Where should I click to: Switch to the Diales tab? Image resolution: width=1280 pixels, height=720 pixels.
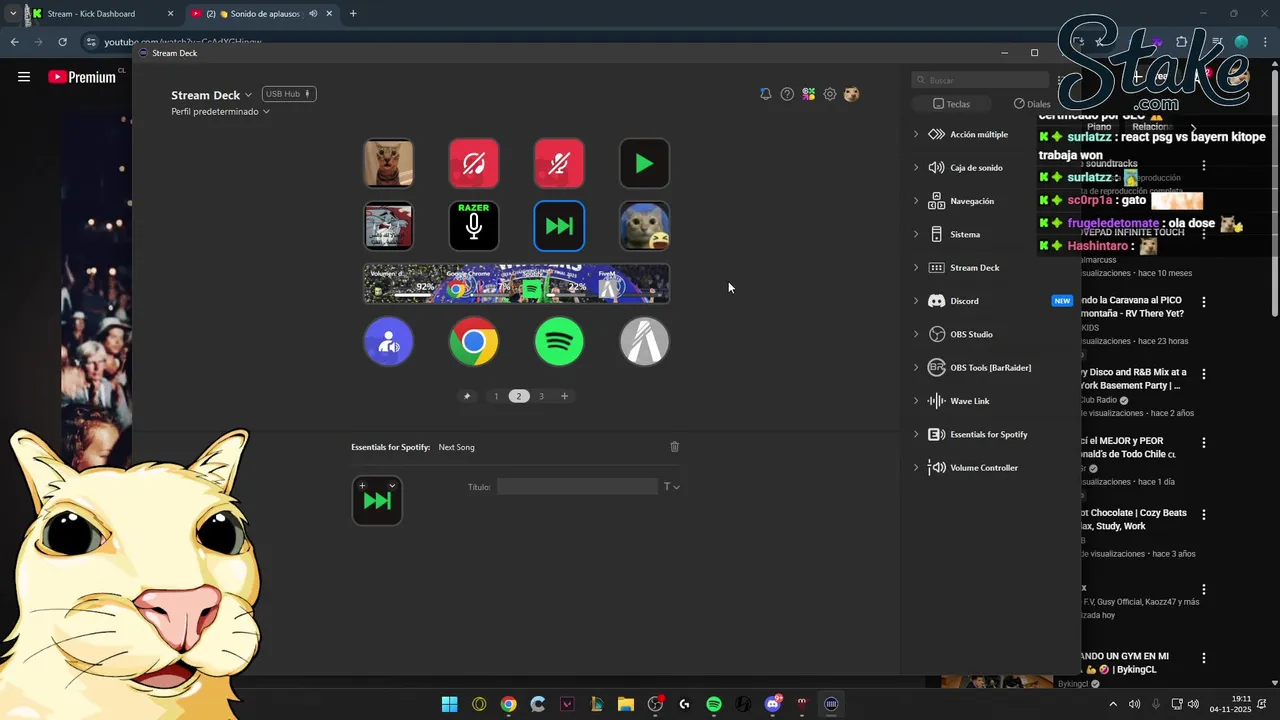pos(1032,104)
